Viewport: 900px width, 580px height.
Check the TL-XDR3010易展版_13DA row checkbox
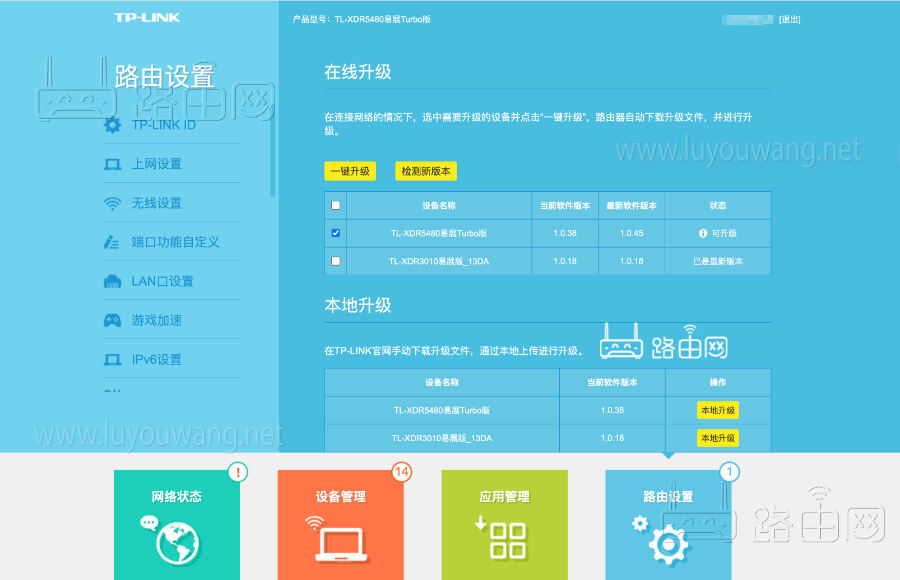click(336, 261)
